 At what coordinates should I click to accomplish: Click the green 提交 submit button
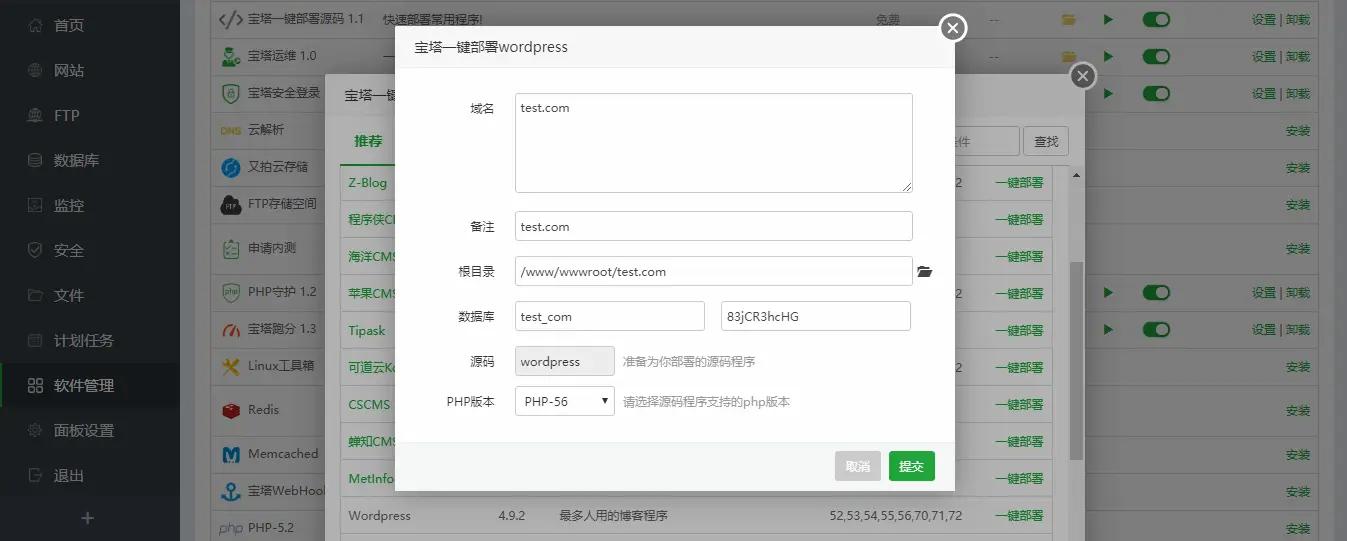(x=911, y=466)
